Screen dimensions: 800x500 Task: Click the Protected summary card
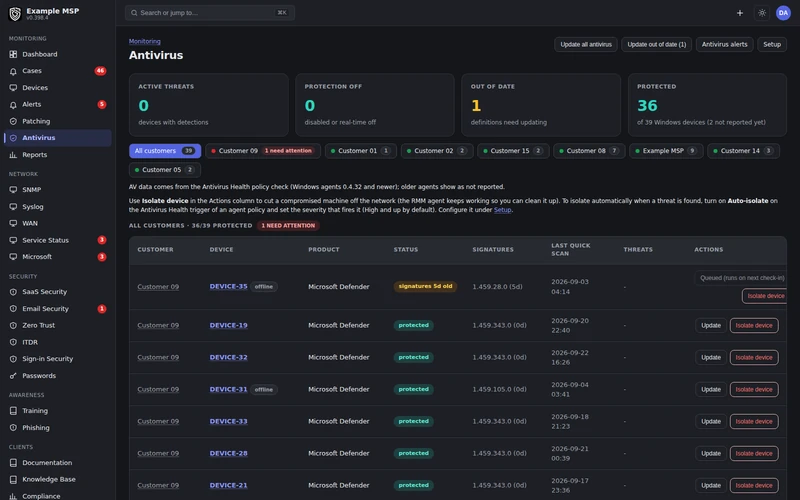tap(707, 105)
